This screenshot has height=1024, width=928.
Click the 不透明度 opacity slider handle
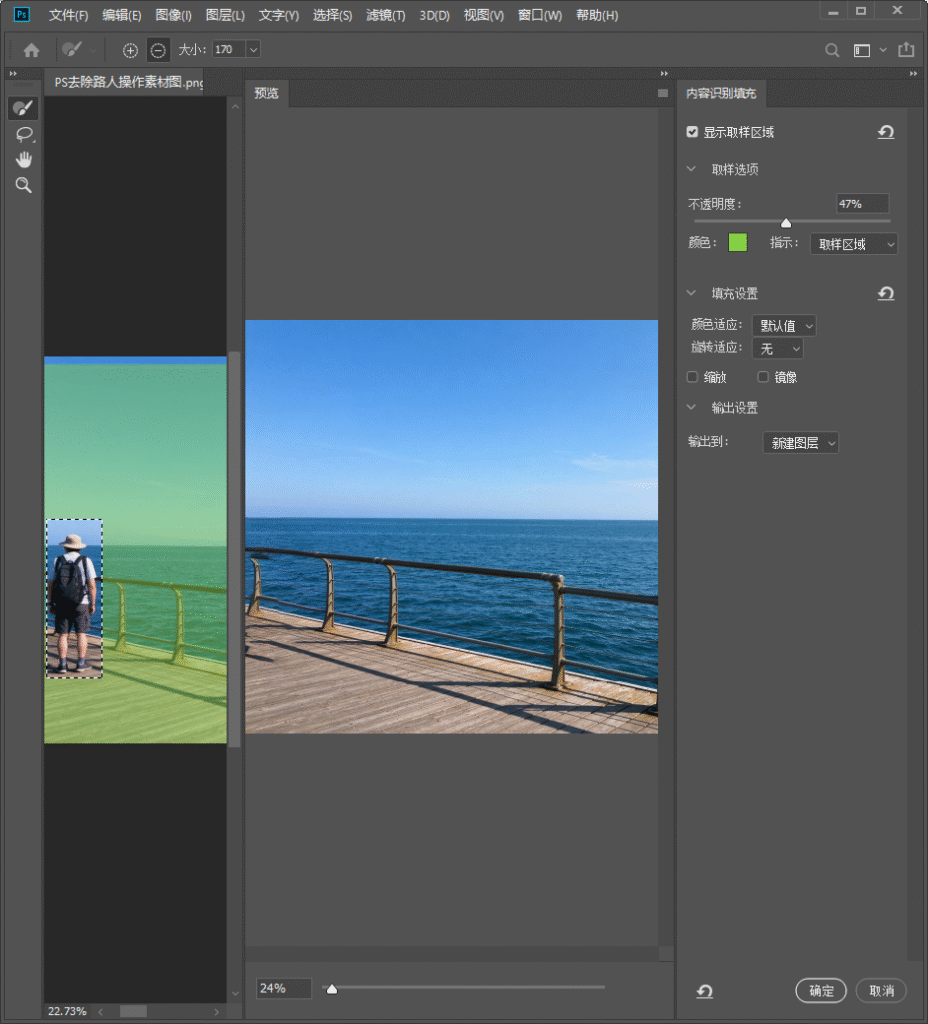786,223
